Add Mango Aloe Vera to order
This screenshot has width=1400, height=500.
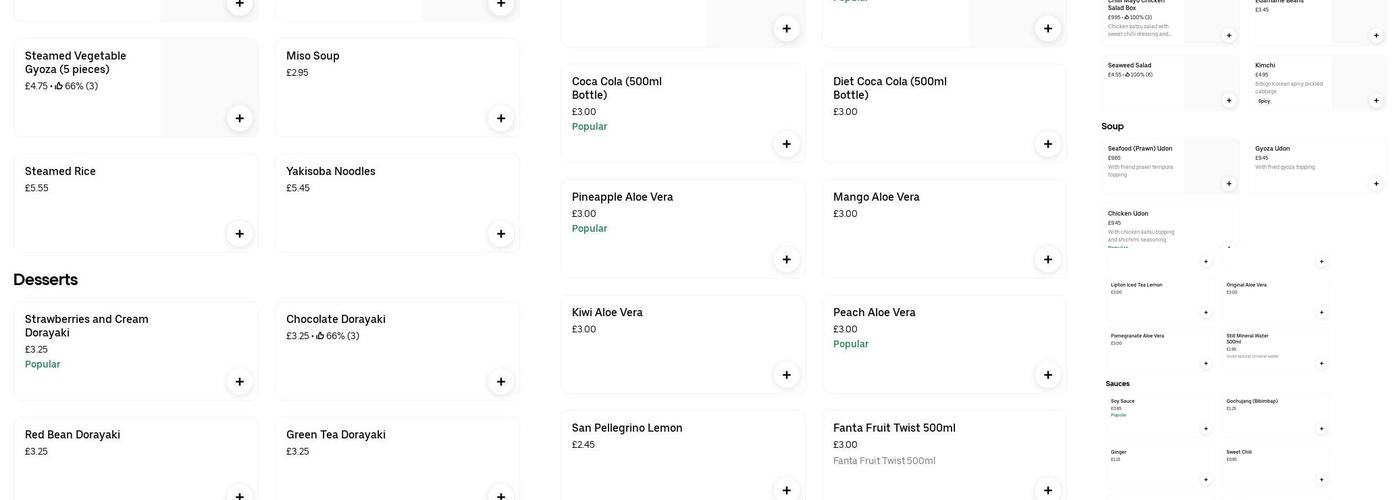[x=1048, y=260]
